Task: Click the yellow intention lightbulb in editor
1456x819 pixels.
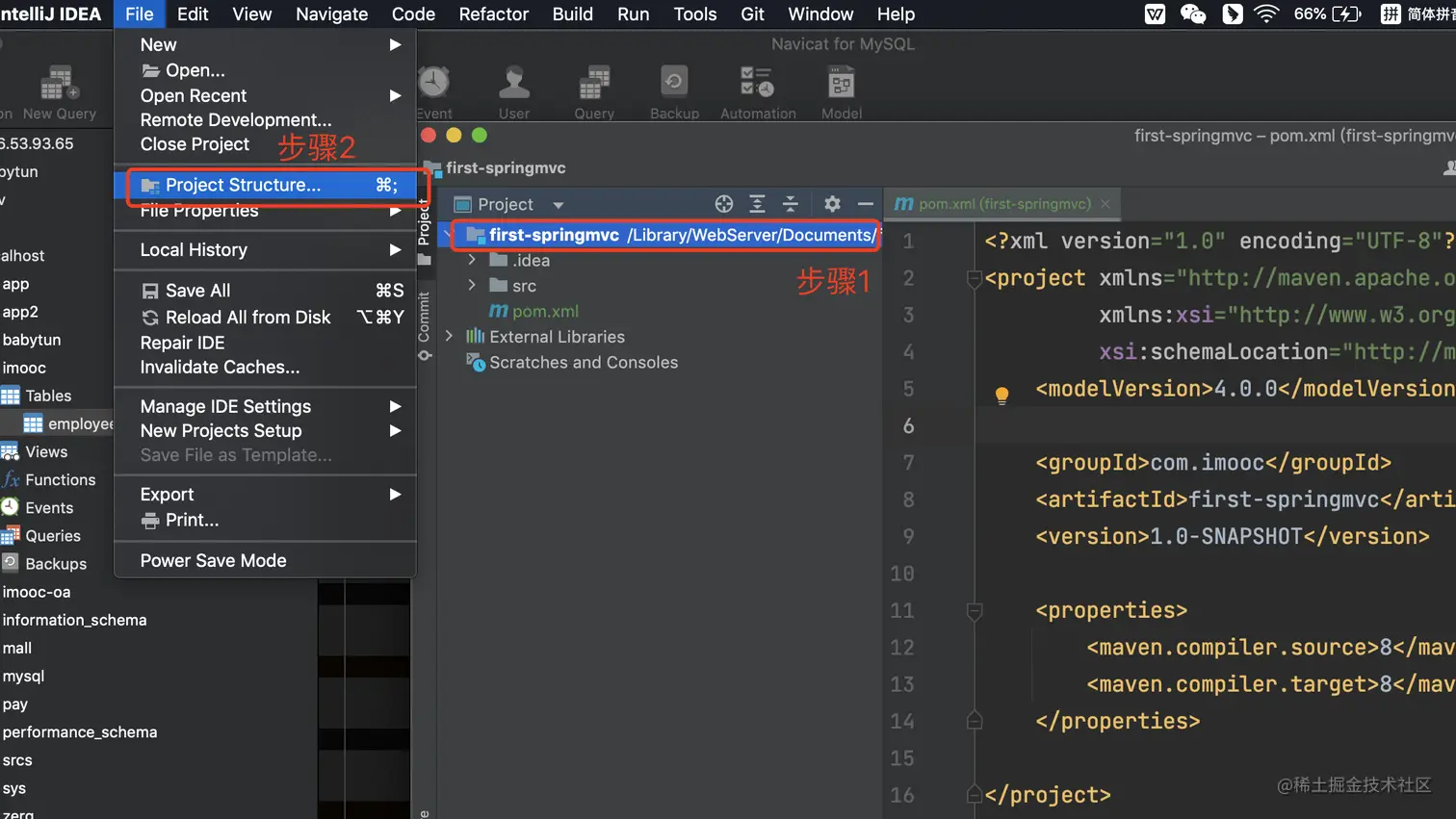Action: (x=1001, y=395)
